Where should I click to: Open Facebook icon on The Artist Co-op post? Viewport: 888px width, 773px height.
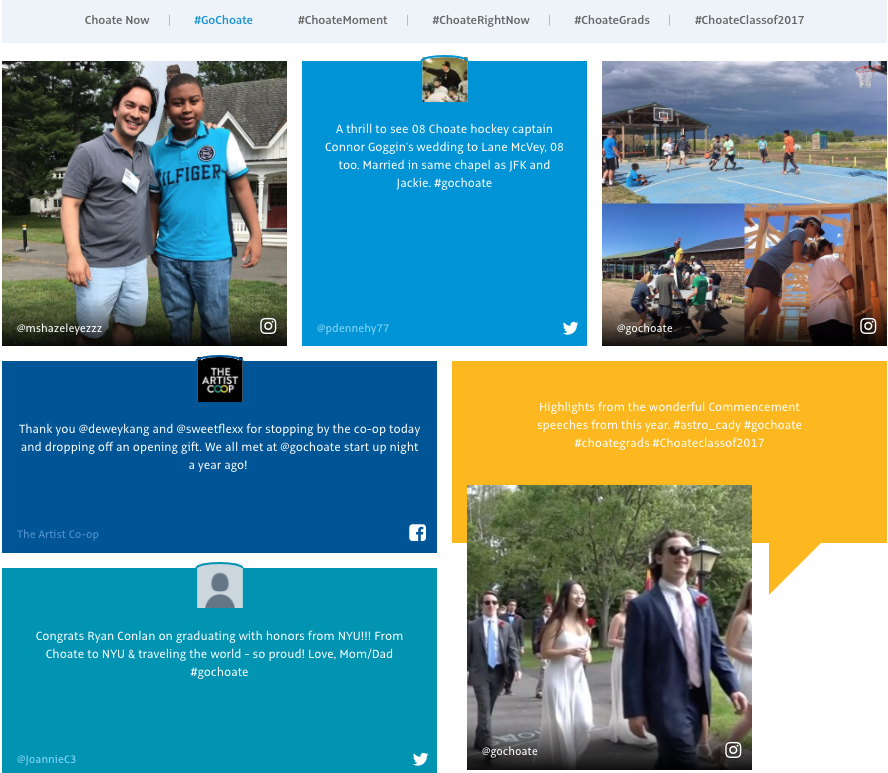417,533
